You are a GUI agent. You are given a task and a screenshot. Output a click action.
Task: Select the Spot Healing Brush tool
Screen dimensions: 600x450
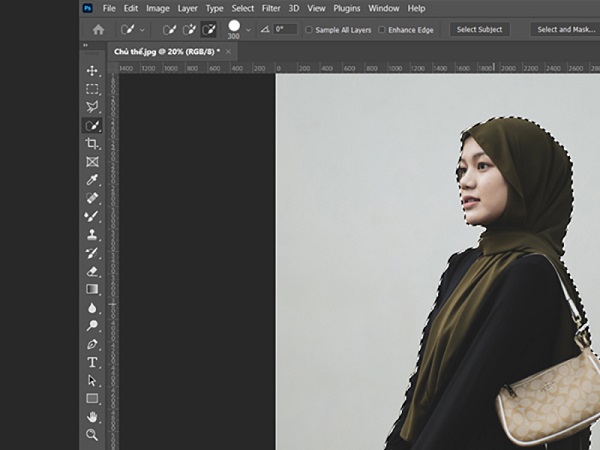point(92,198)
